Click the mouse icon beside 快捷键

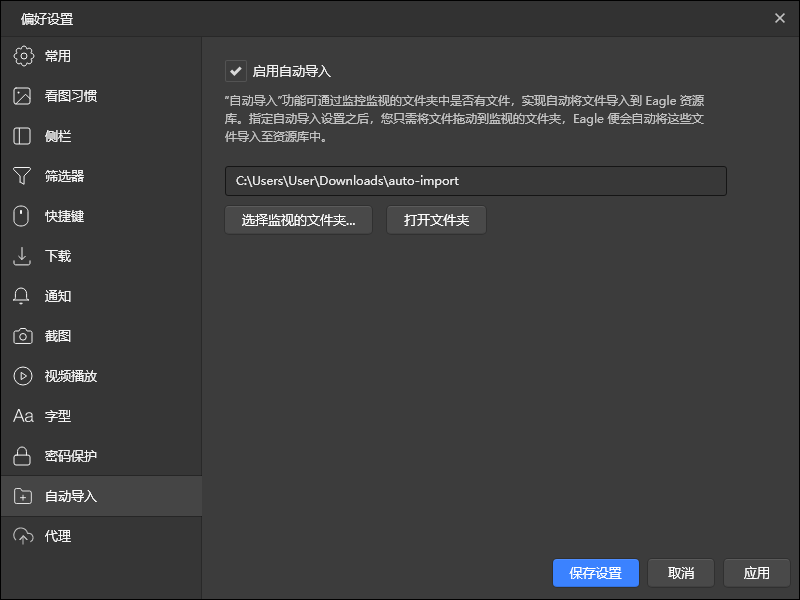pos(21,216)
